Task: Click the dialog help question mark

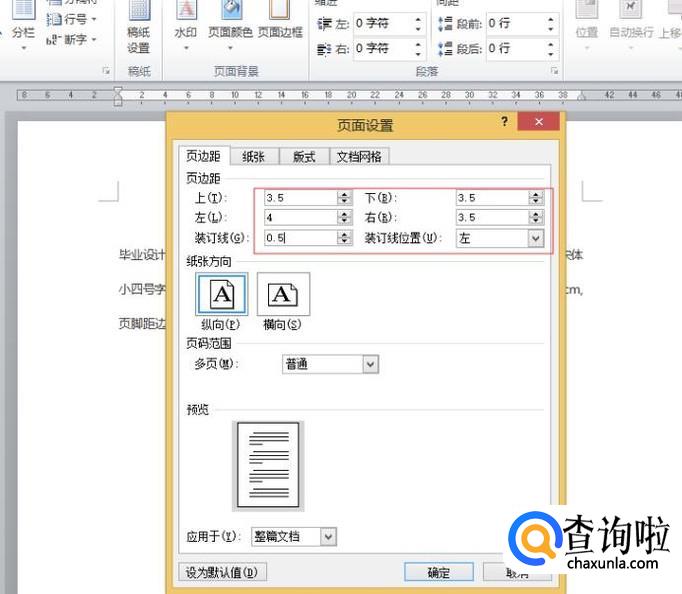Action: tap(504, 121)
